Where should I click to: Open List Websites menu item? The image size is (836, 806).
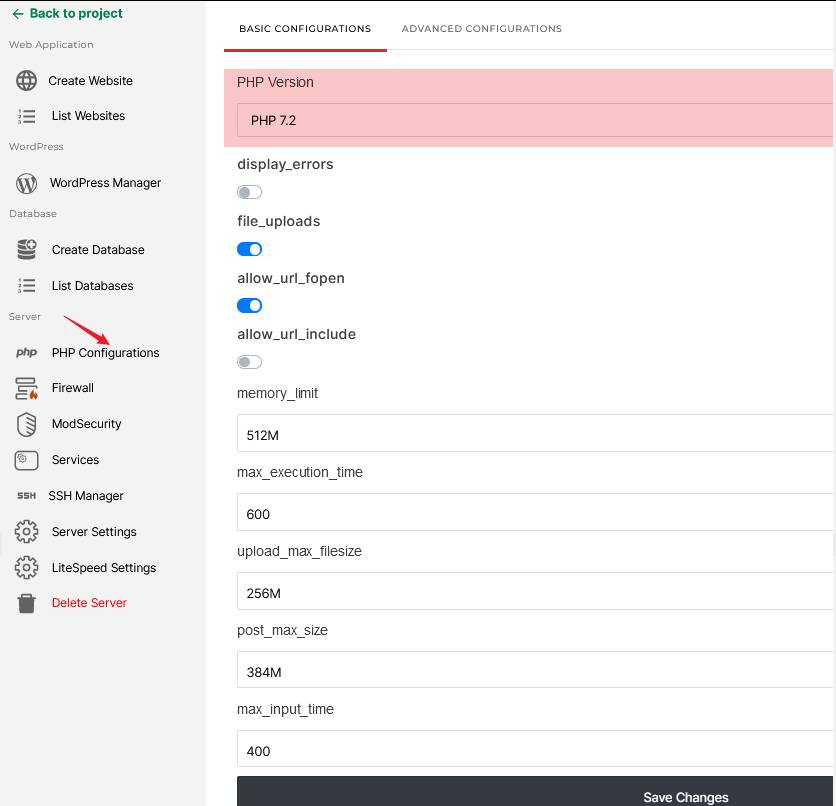pos(89,116)
